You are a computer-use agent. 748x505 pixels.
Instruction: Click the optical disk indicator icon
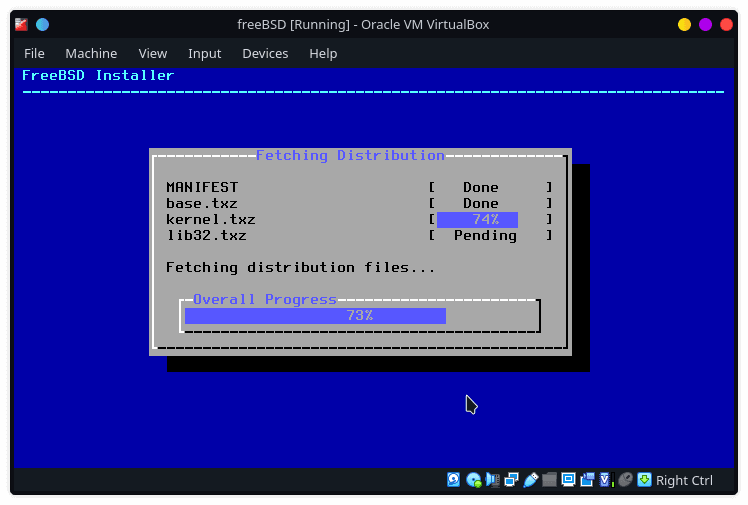point(473,479)
